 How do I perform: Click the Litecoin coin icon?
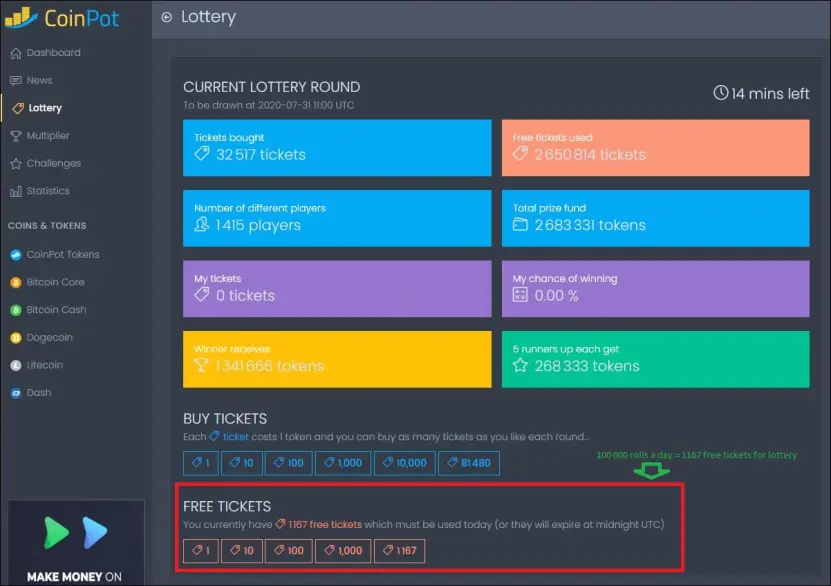click(x=16, y=365)
